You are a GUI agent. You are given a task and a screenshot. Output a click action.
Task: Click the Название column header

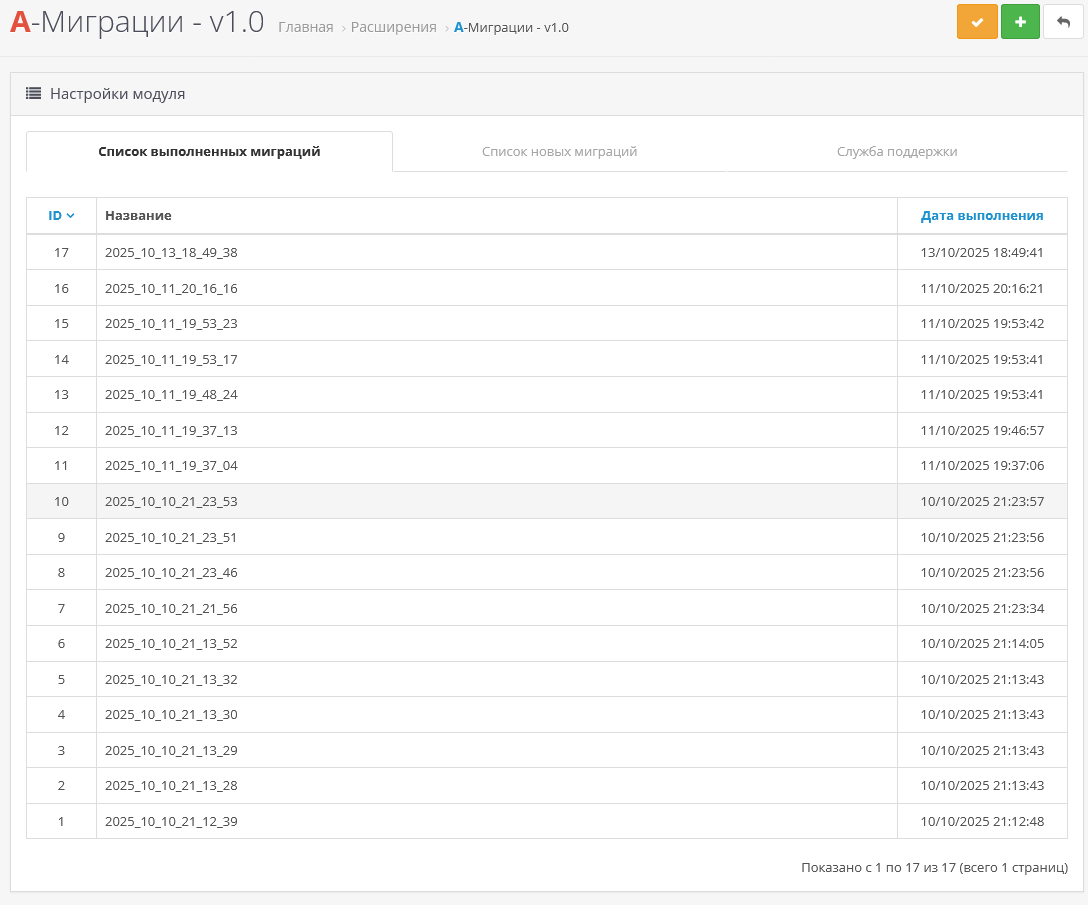tap(138, 215)
